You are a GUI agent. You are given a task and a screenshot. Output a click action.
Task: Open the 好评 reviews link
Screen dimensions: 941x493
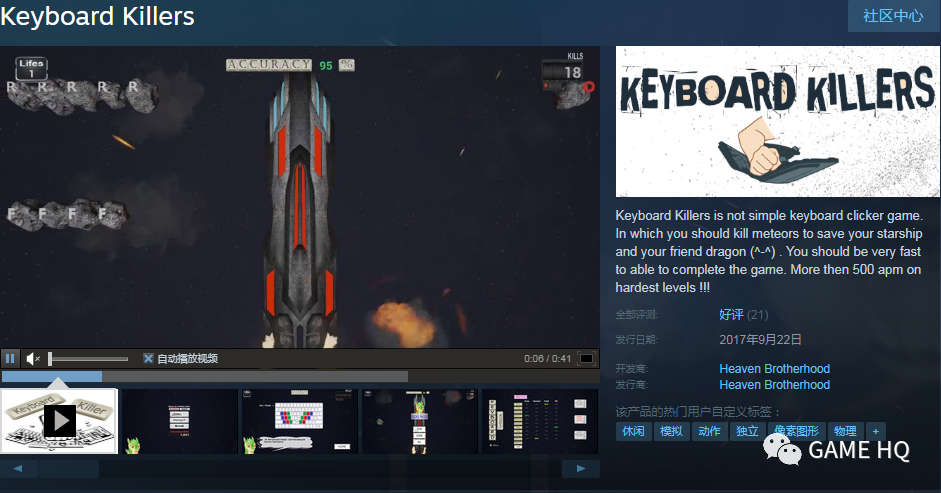[x=731, y=315]
